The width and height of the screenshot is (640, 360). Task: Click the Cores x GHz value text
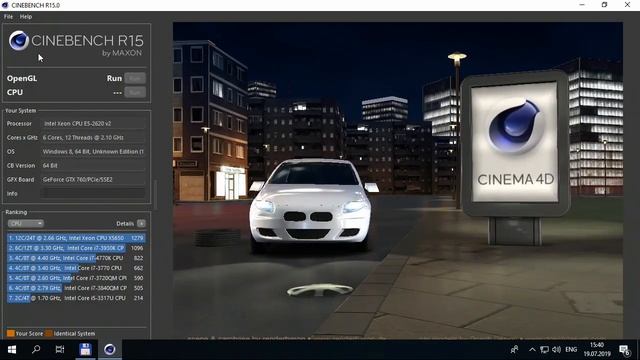pos(83,138)
